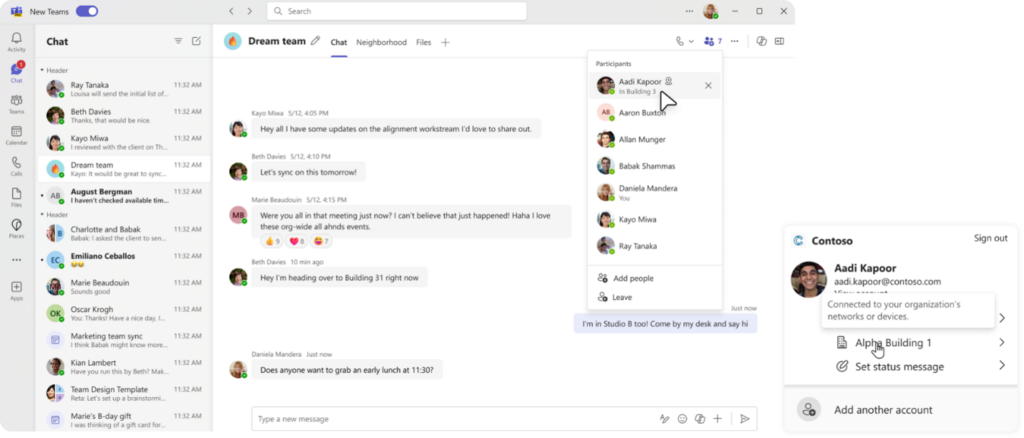Open the Activity feed icon

[x=16, y=42]
